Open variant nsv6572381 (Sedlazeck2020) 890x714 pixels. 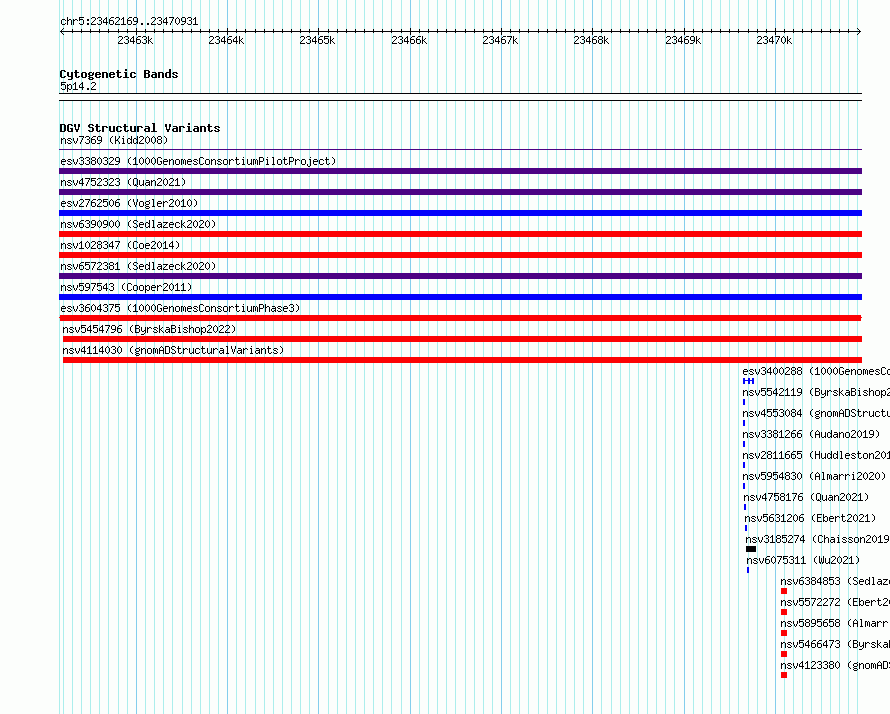(138, 266)
